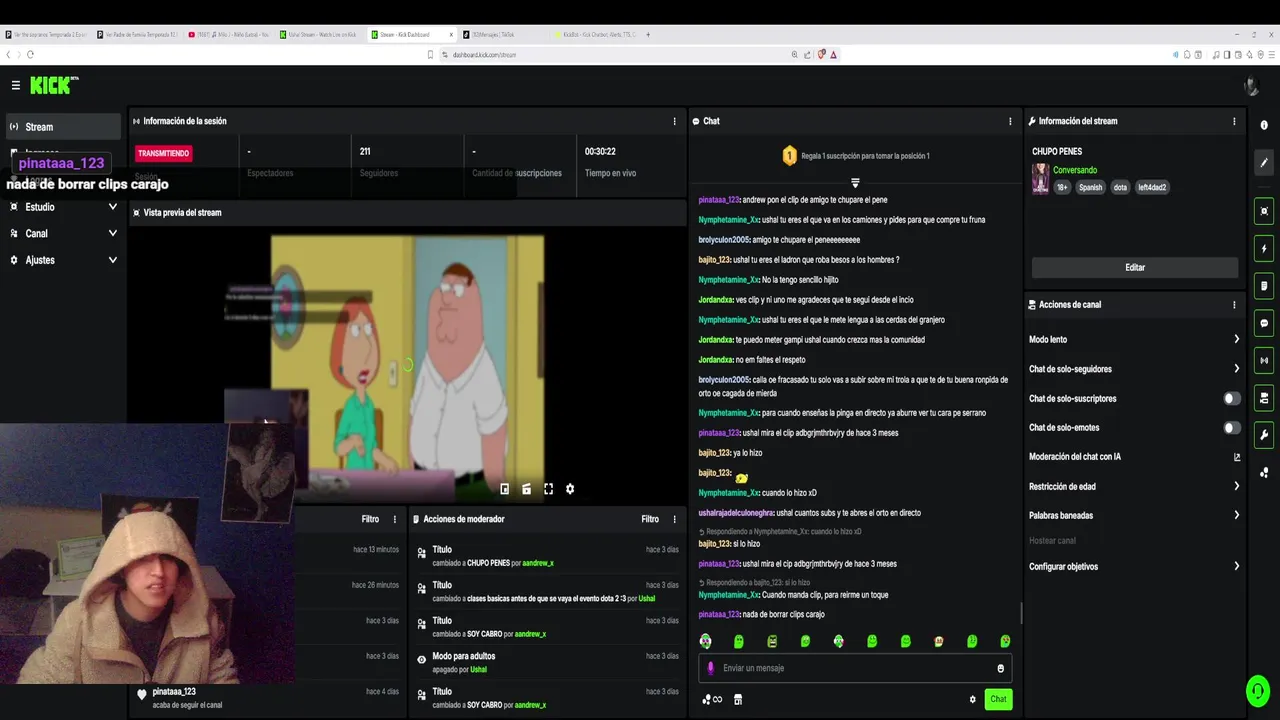Click the first emote in quick emote row
The image size is (1280, 720).
coord(705,641)
